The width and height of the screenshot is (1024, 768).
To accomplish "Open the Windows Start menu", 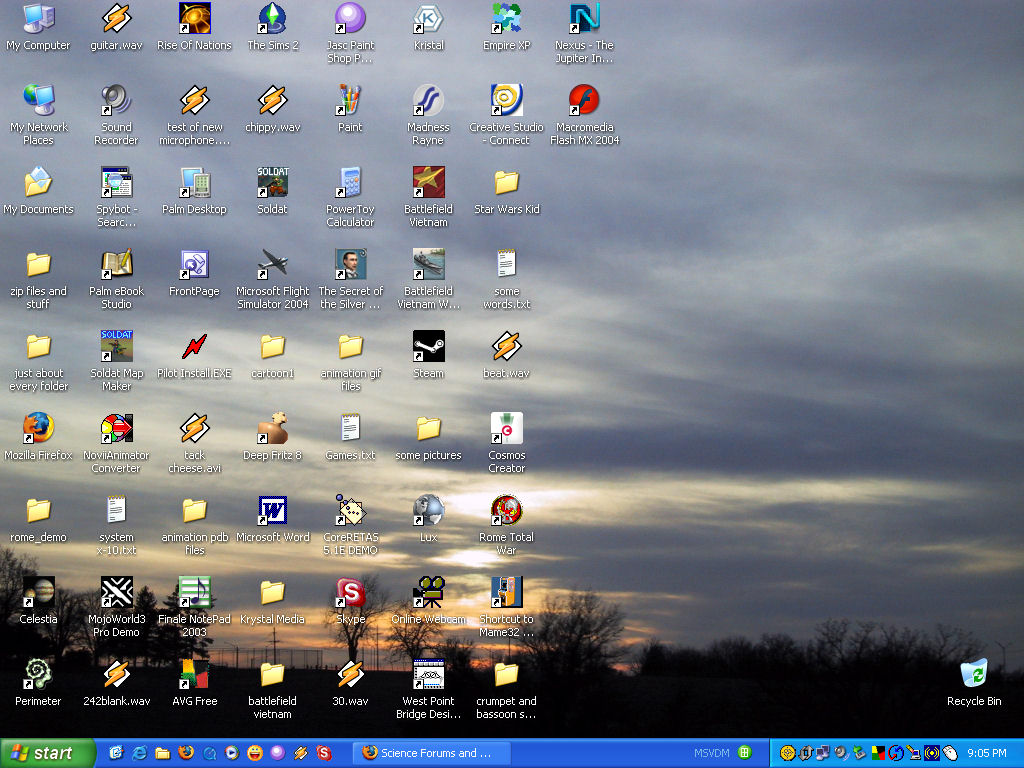I will (x=42, y=753).
